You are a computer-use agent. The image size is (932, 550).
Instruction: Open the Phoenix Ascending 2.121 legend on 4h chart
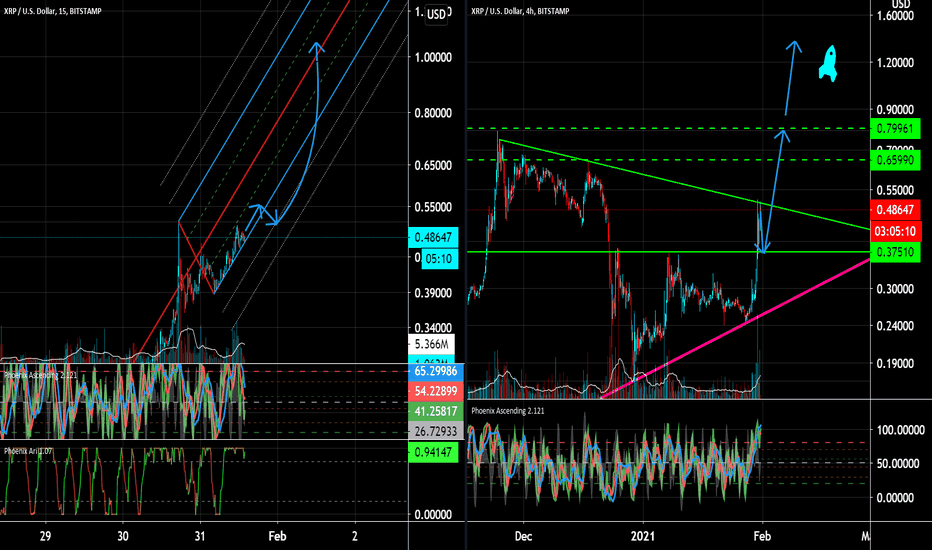[508, 411]
